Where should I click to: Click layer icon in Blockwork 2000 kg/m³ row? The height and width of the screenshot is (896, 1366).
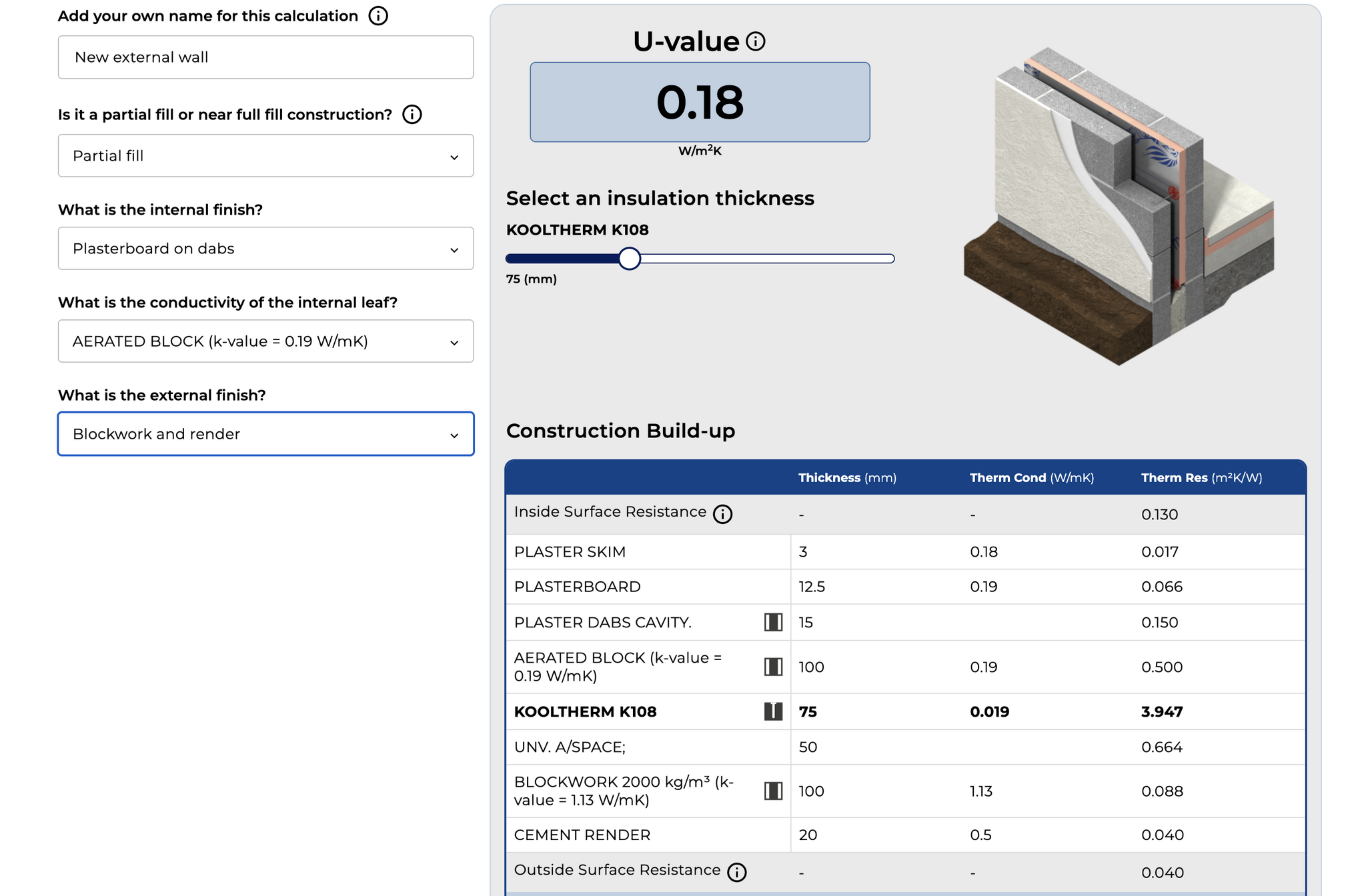pos(773,791)
